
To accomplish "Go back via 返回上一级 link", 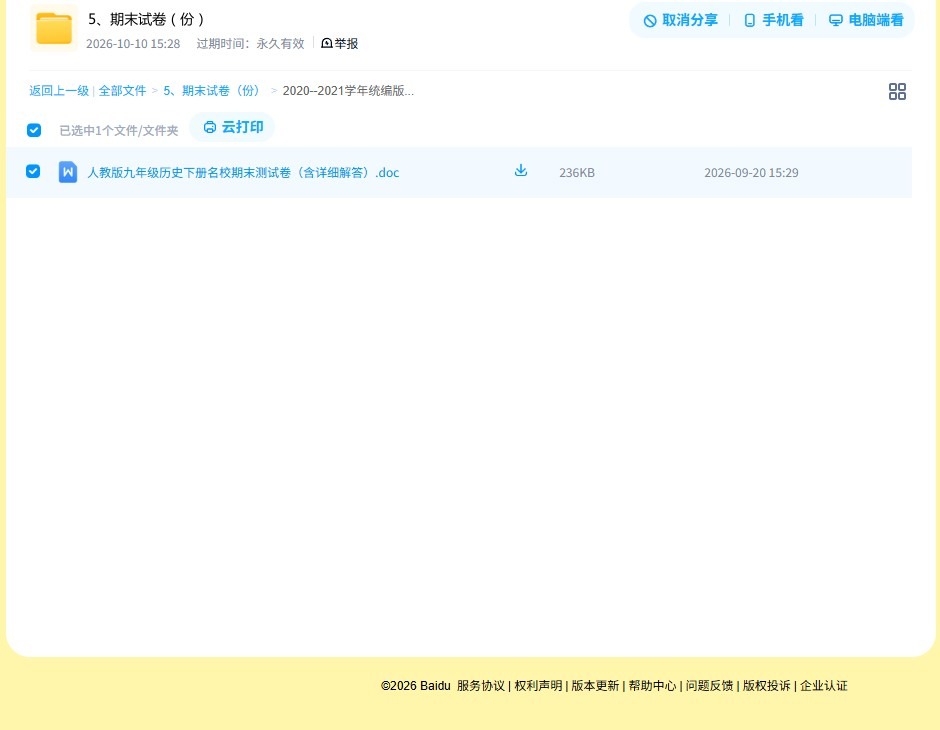I will coord(59,91).
